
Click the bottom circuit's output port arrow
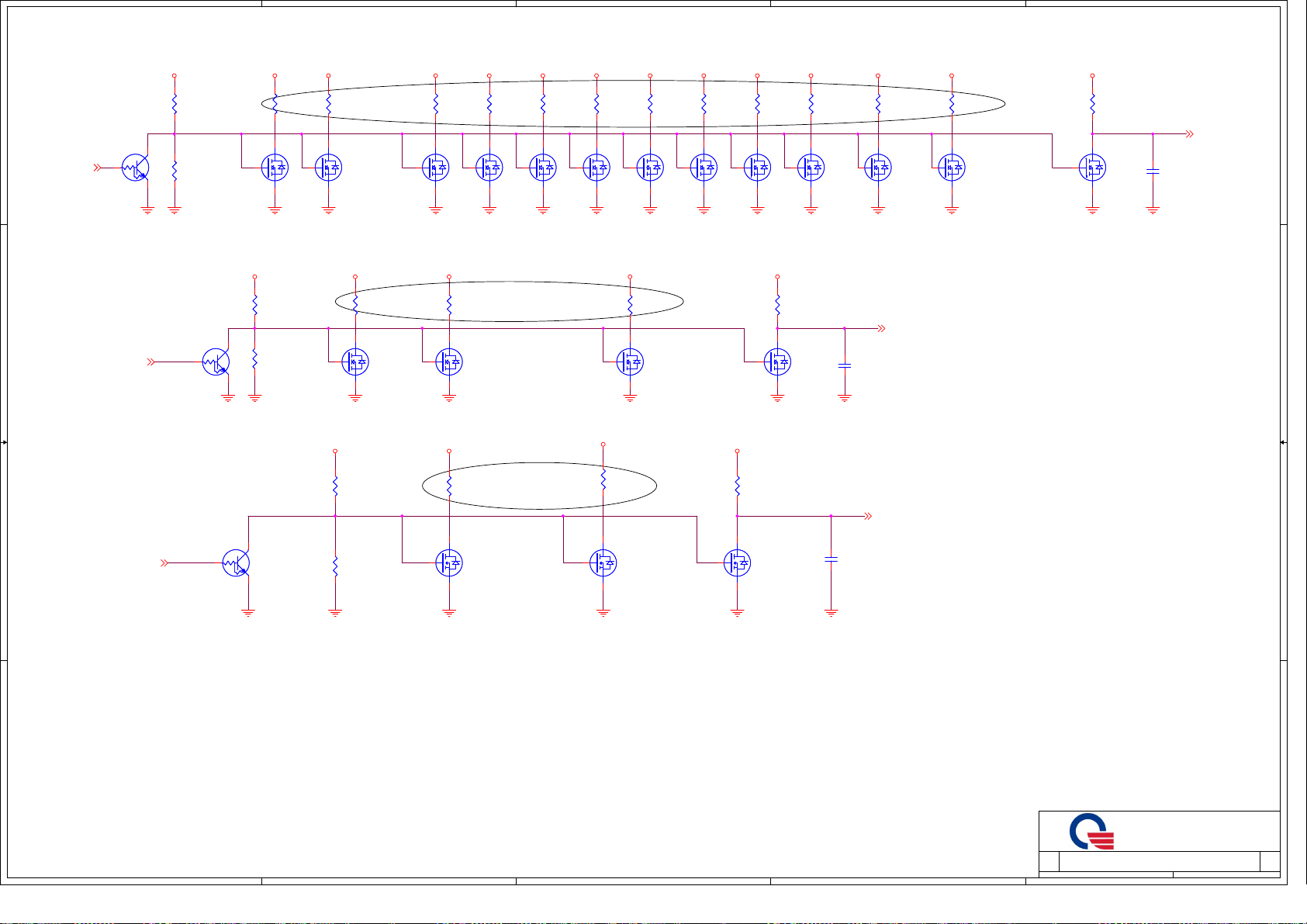(x=869, y=516)
